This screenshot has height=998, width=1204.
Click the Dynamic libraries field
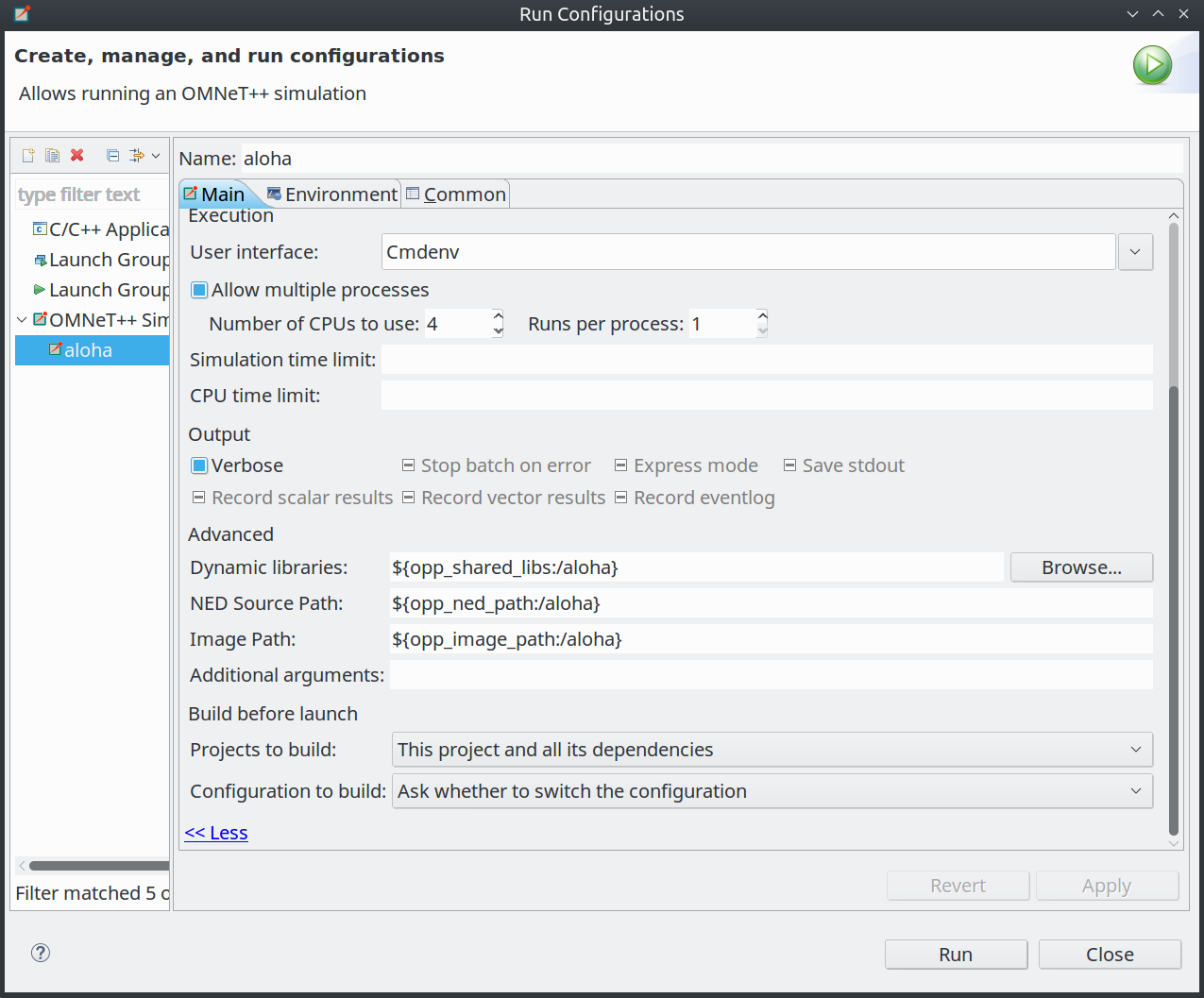tap(697, 567)
